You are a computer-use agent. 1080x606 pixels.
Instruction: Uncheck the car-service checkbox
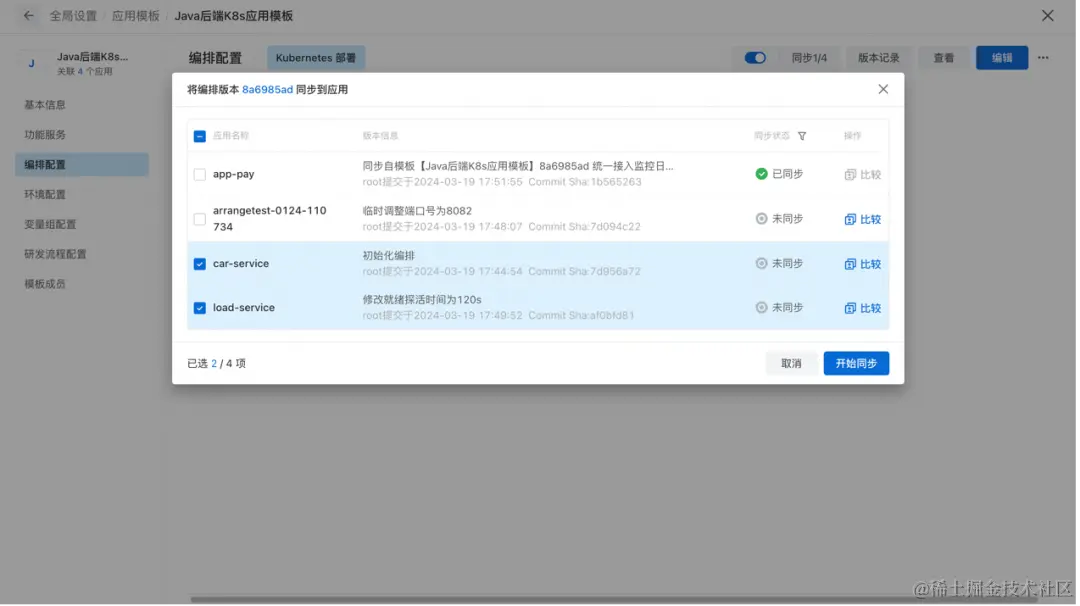(197, 263)
